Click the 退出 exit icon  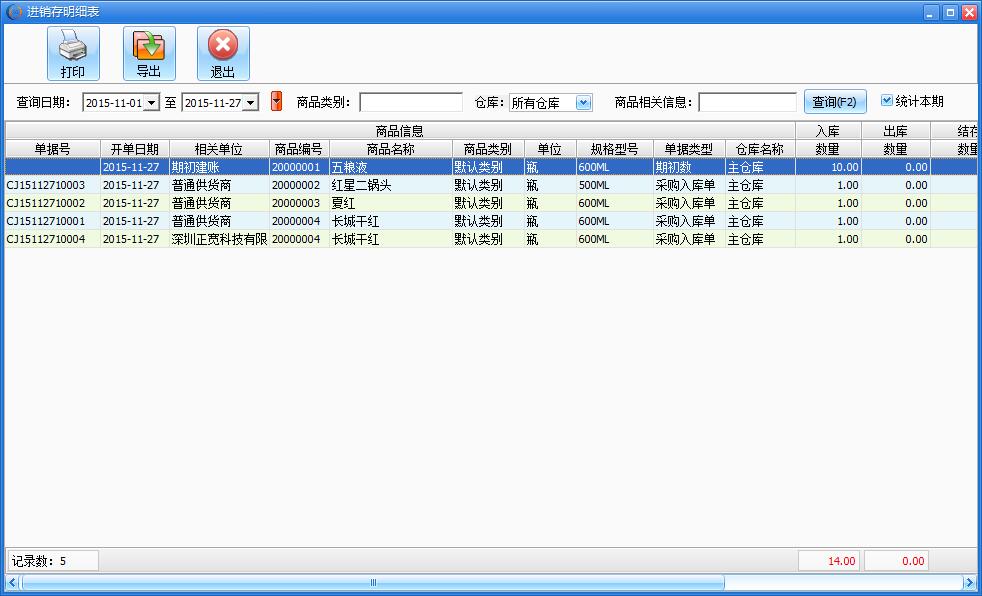[224, 53]
